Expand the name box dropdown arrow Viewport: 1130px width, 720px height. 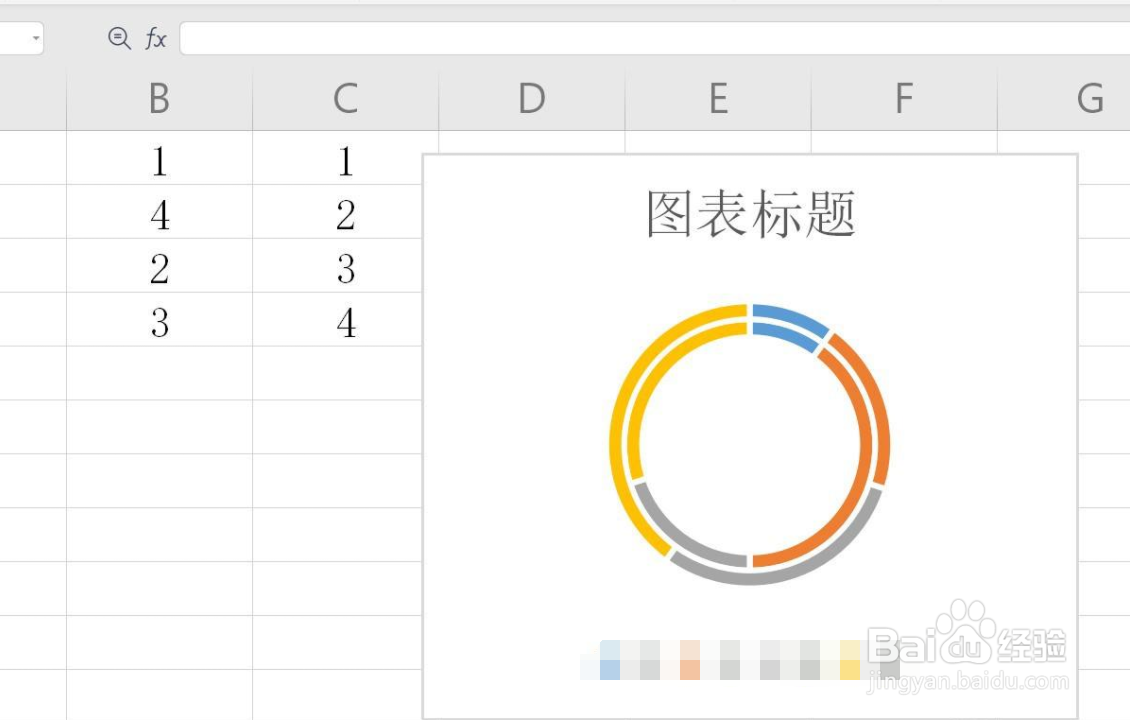coord(36,38)
